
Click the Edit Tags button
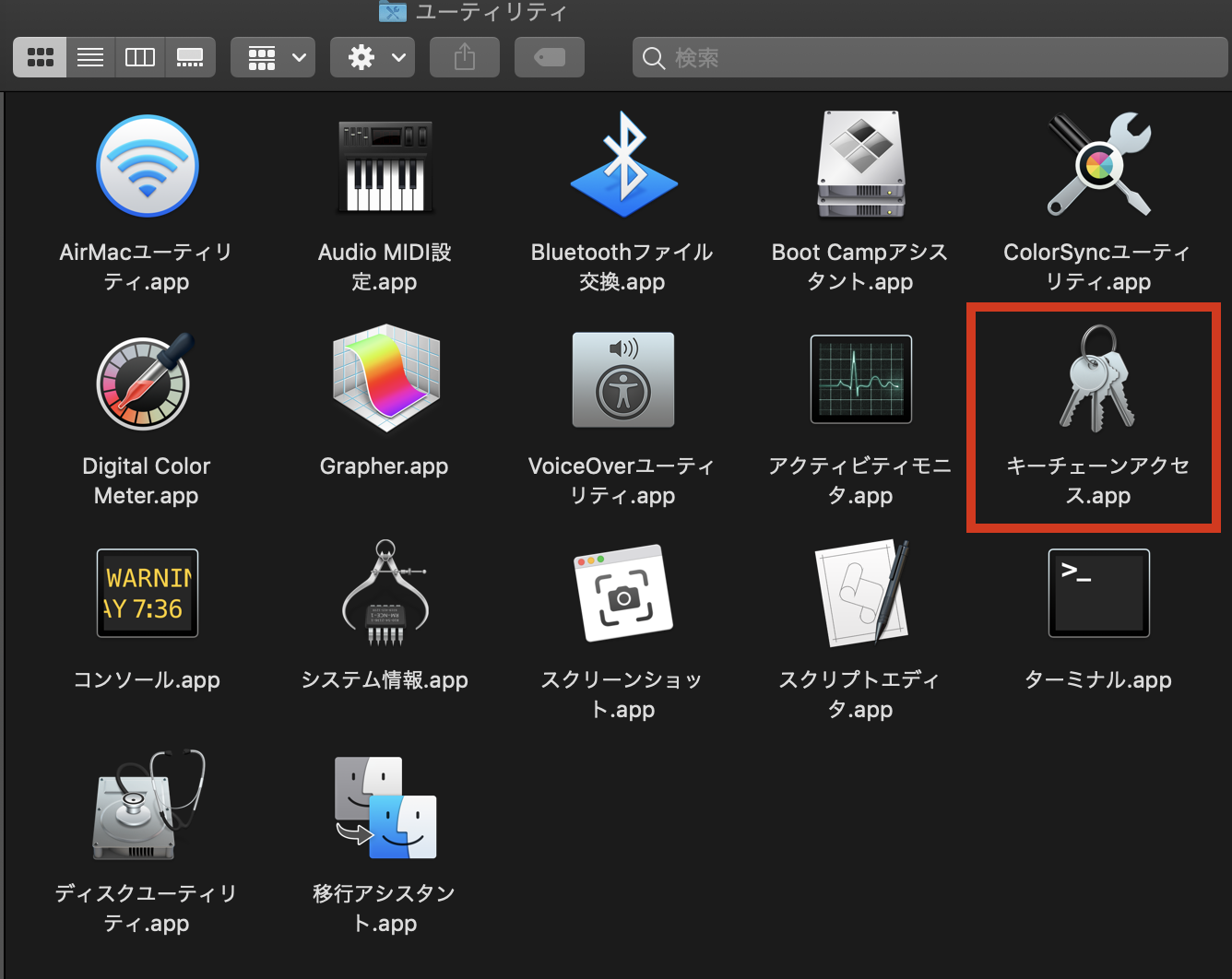pyautogui.click(x=550, y=58)
